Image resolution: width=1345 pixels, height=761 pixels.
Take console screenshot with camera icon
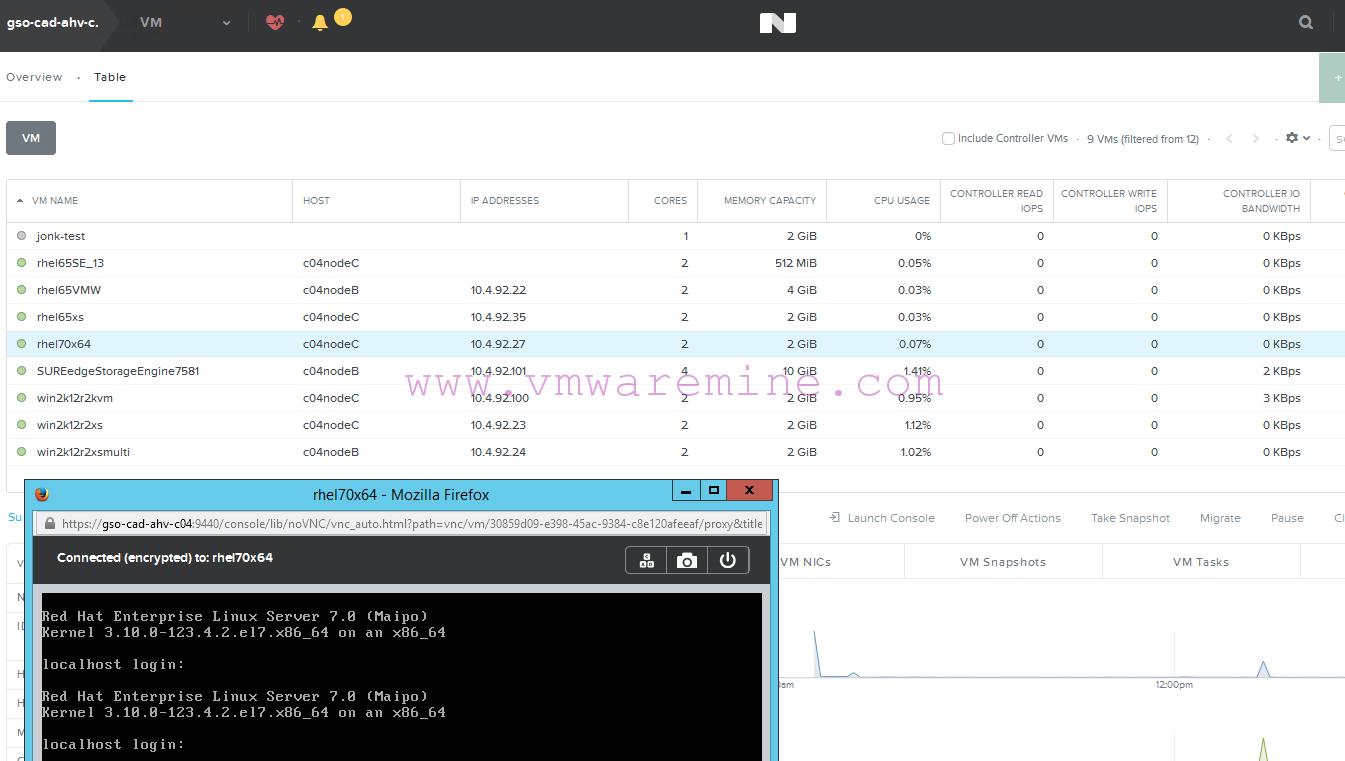[687, 560]
